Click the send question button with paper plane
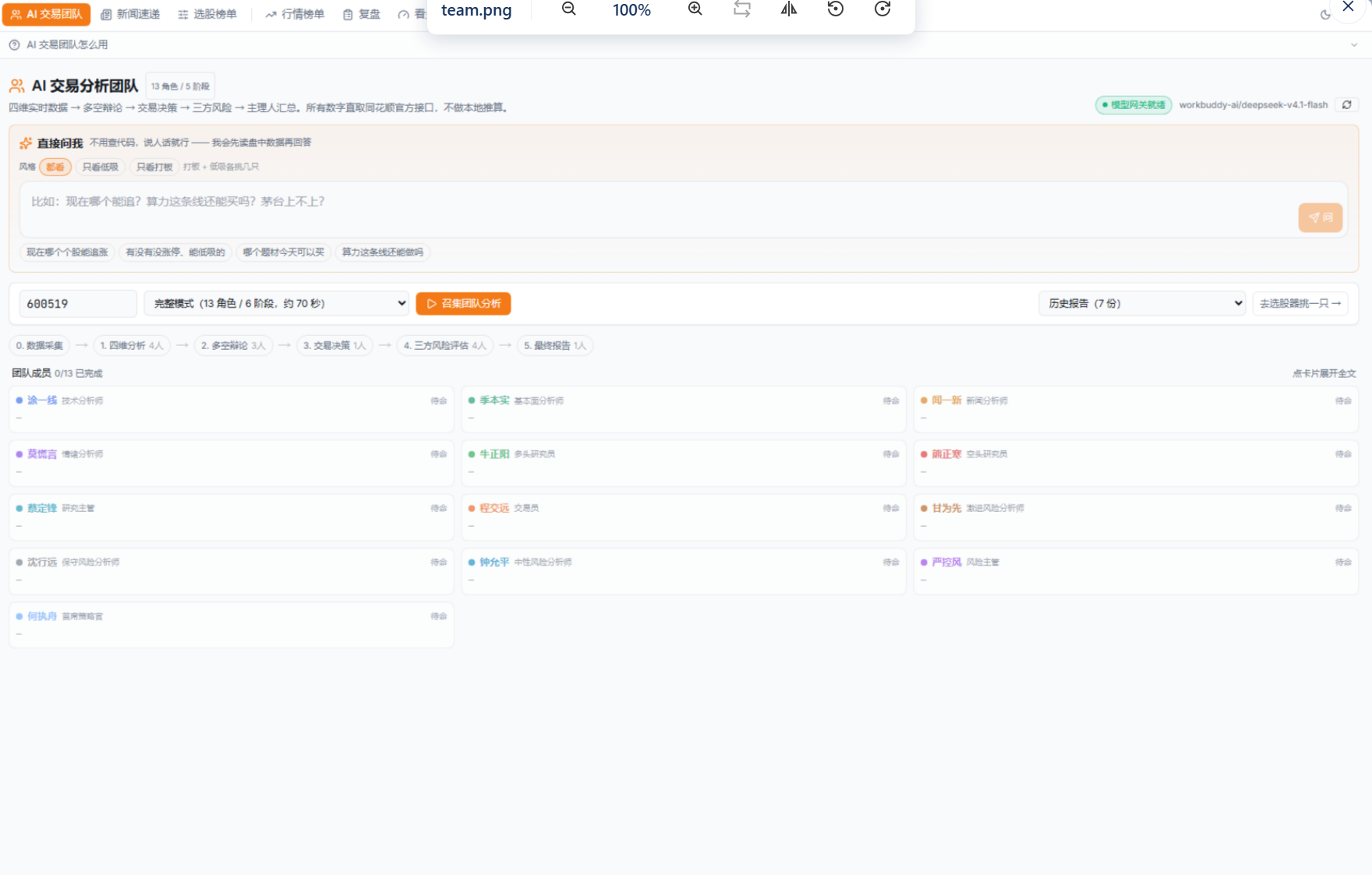 pos(1320,217)
